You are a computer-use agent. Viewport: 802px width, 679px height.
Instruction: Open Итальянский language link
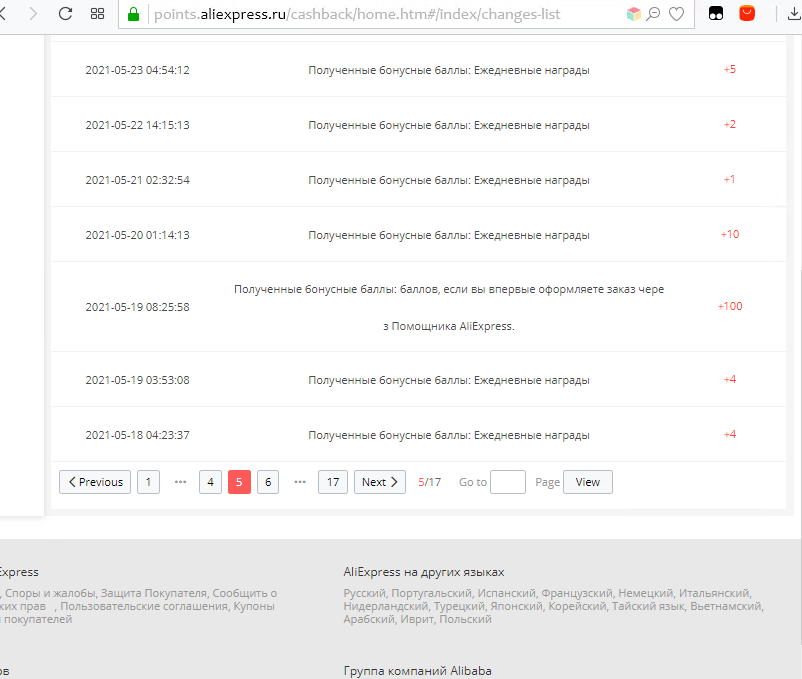pos(715,593)
